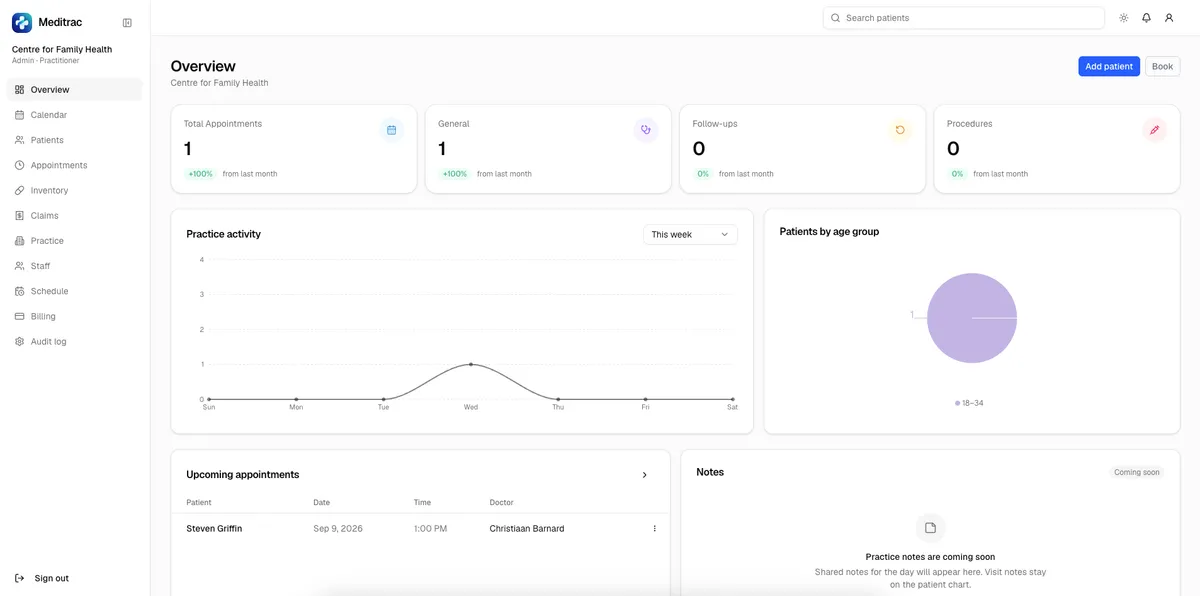Click doctor name Christiaan Barnard
The image size is (1200, 596).
pyautogui.click(x=527, y=528)
